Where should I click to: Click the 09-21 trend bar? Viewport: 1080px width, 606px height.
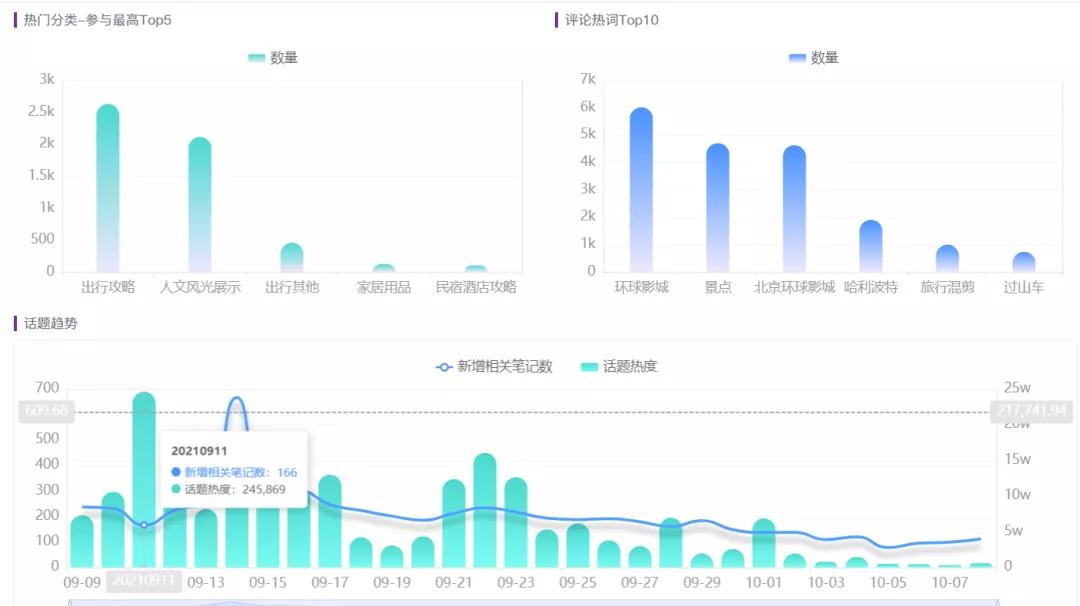[x=454, y=523]
